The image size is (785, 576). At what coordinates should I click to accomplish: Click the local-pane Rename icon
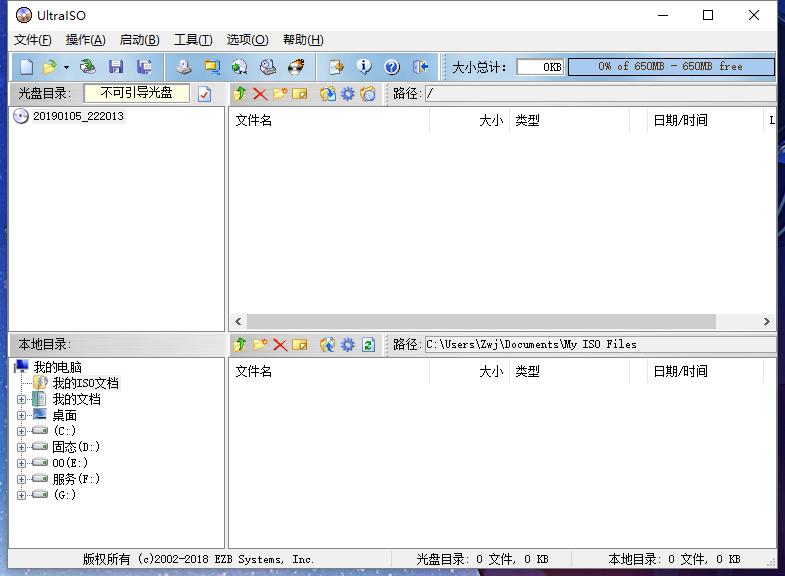[299, 344]
